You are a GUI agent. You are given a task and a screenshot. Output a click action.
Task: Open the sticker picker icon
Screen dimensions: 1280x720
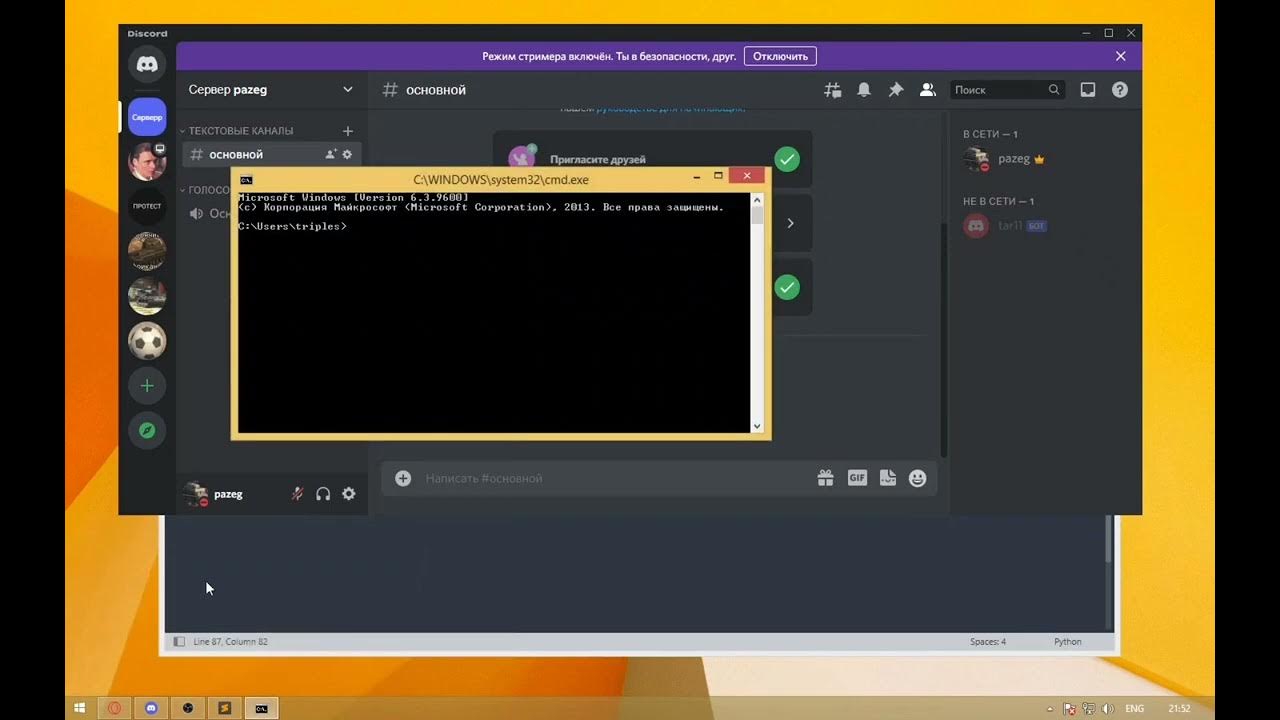pyautogui.click(x=888, y=478)
